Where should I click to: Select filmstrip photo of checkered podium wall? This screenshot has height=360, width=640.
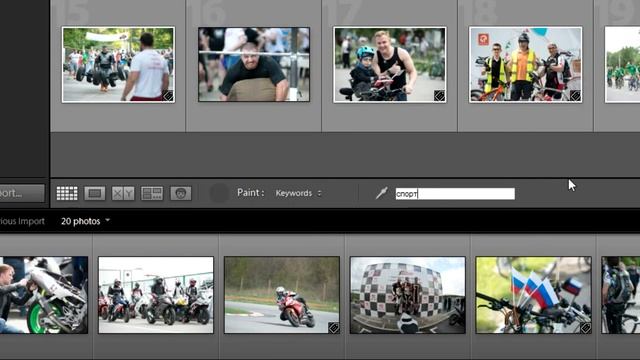408,295
